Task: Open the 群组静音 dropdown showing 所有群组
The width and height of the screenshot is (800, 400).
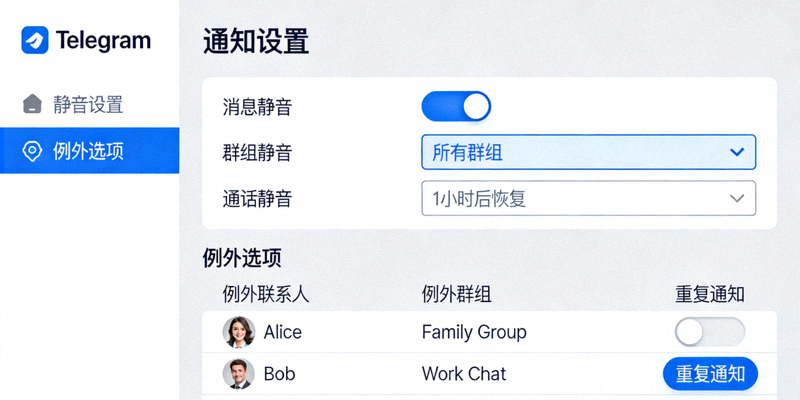Action: click(x=588, y=152)
